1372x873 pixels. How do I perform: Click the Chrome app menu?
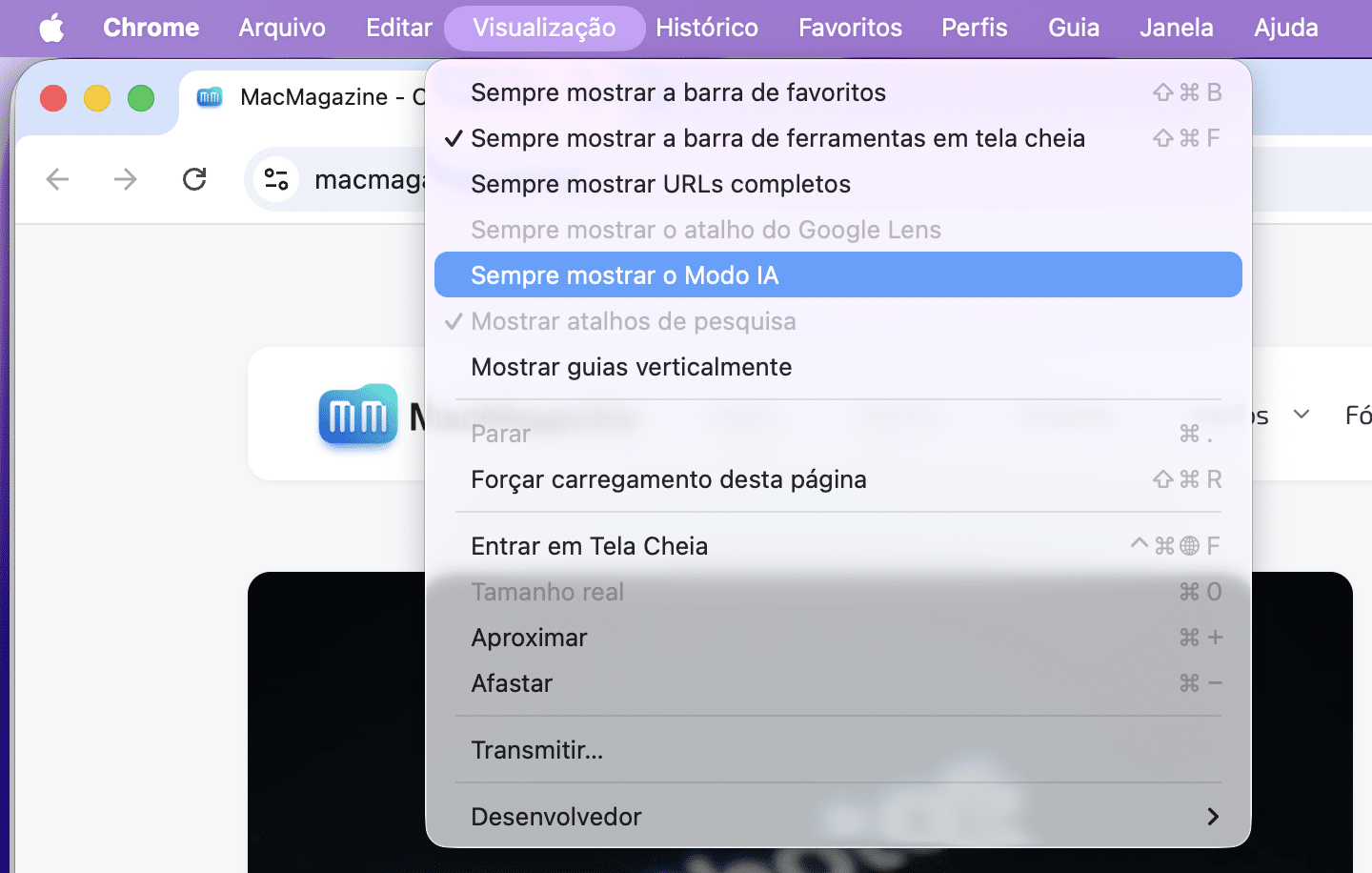coord(151,28)
